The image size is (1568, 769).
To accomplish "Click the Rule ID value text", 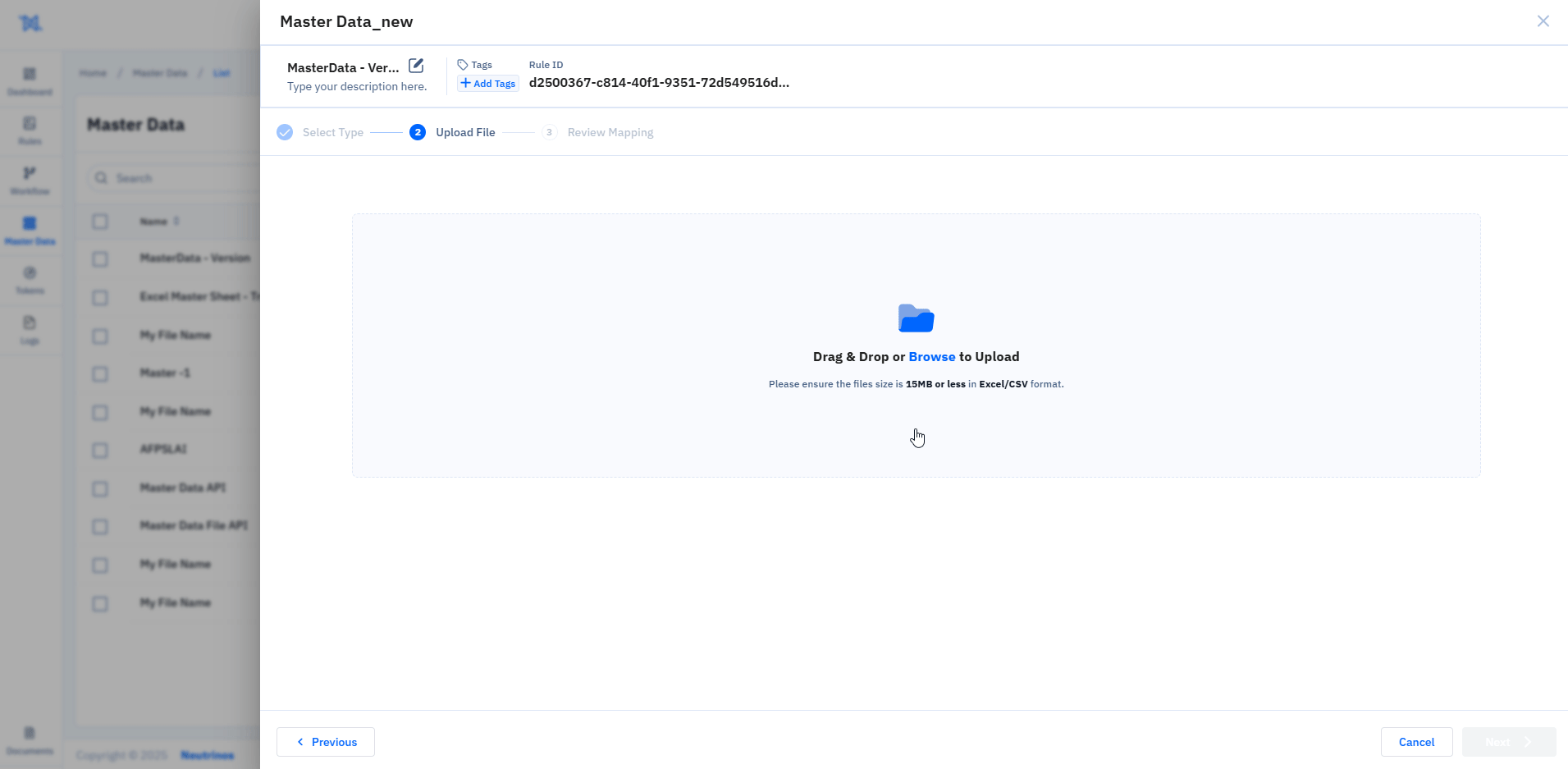I will click(659, 83).
